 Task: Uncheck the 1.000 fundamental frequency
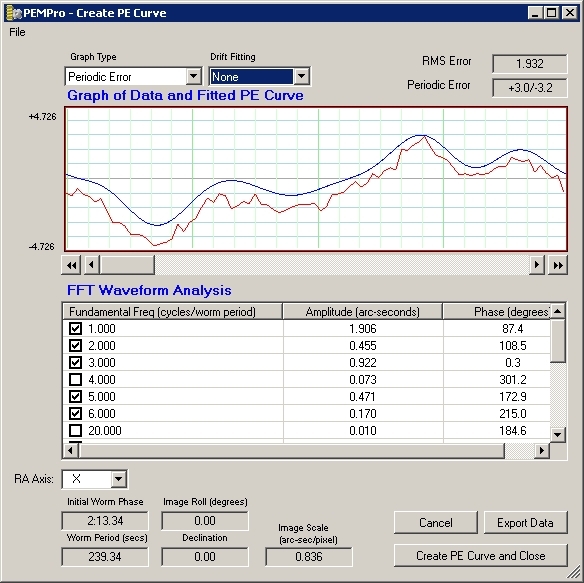tap(76, 329)
